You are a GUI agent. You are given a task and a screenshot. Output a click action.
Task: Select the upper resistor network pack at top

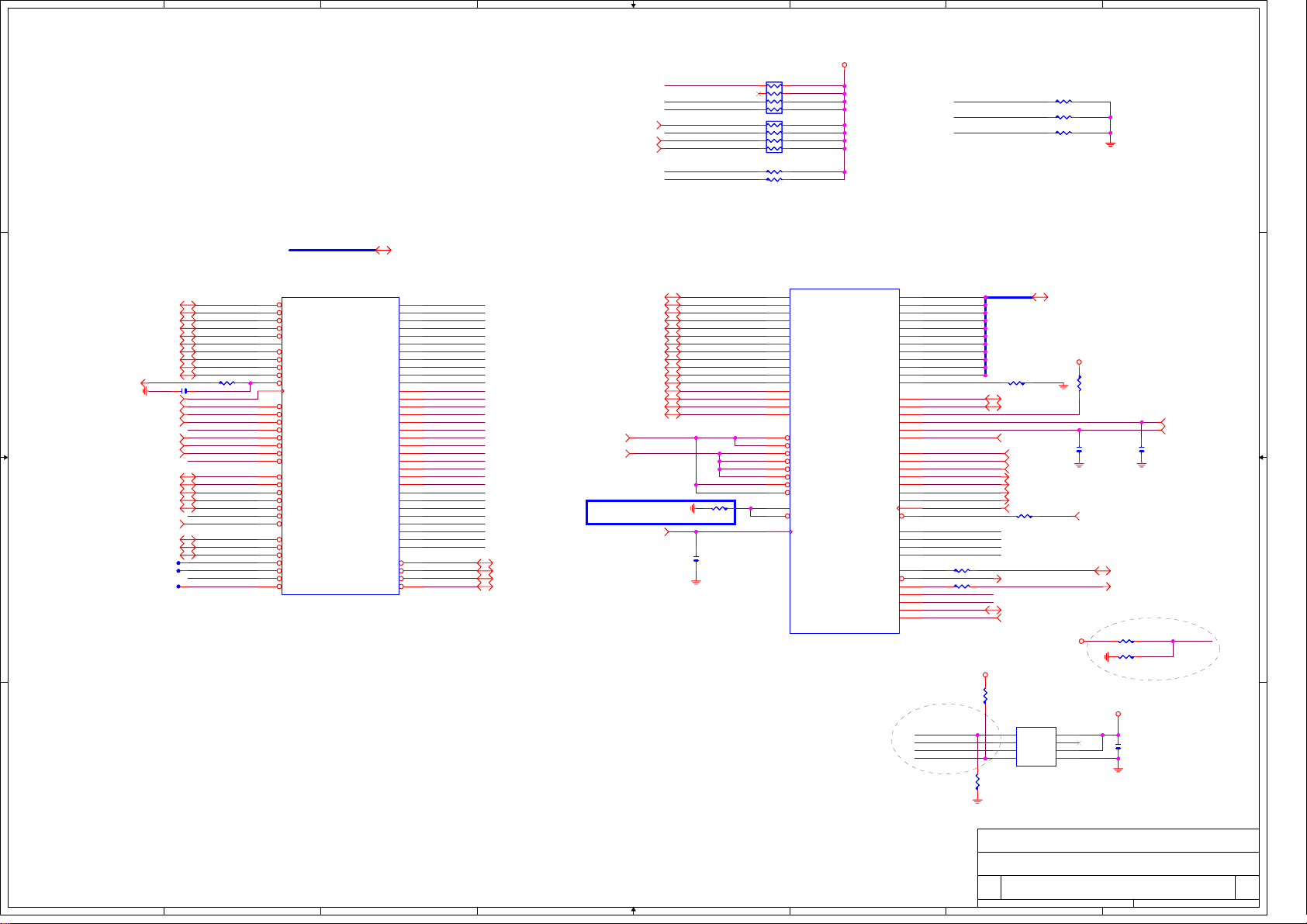click(x=774, y=98)
